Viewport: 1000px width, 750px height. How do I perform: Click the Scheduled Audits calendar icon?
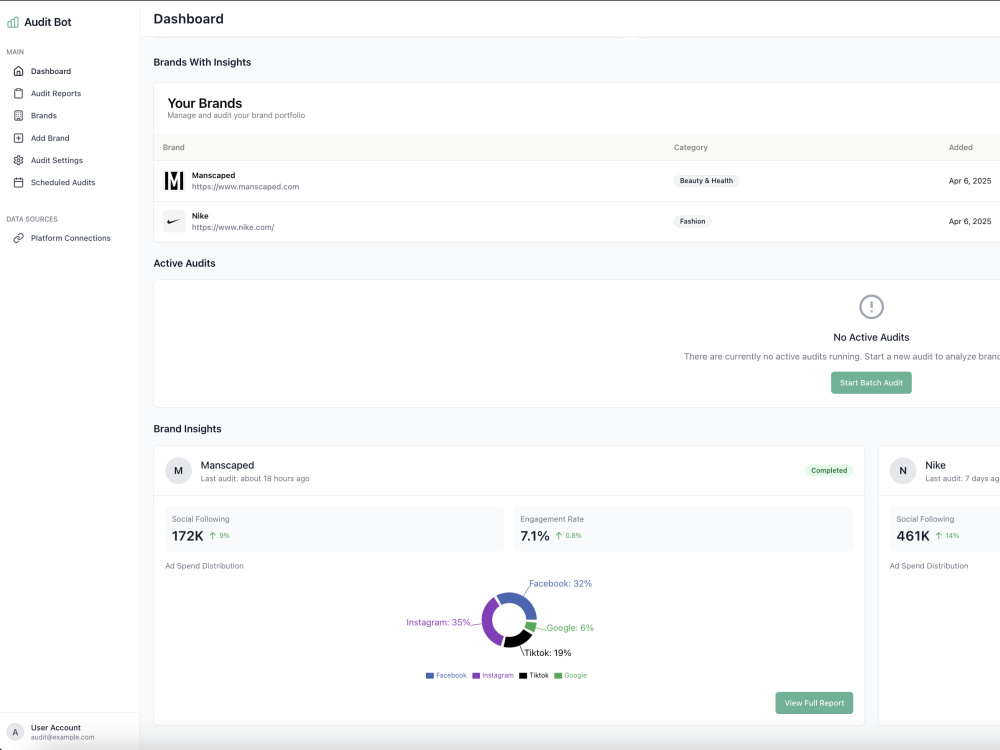tap(18, 182)
